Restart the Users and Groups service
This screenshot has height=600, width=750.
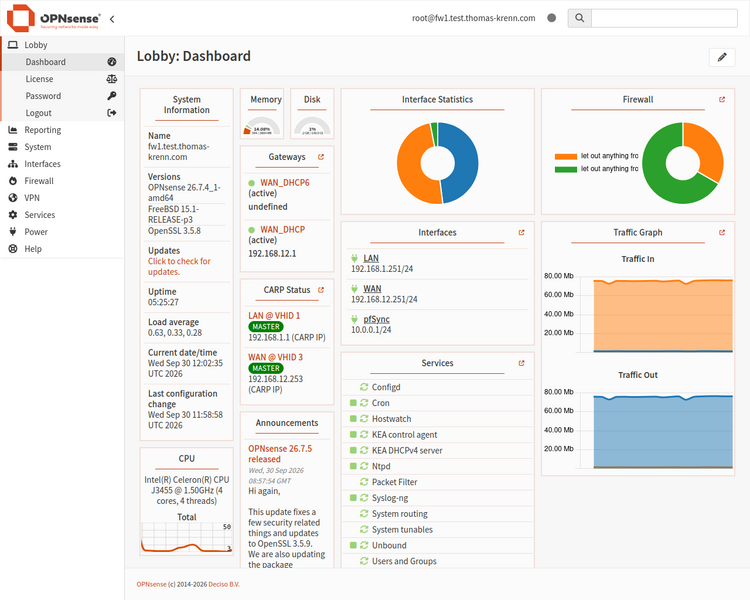(364, 561)
